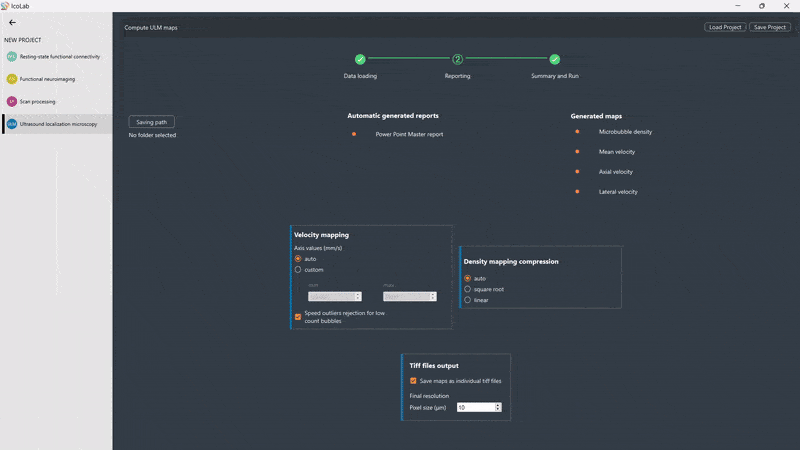Select linear density mapping compression
Image resolution: width=800 pixels, height=450 pixels.
coord(468,300)
